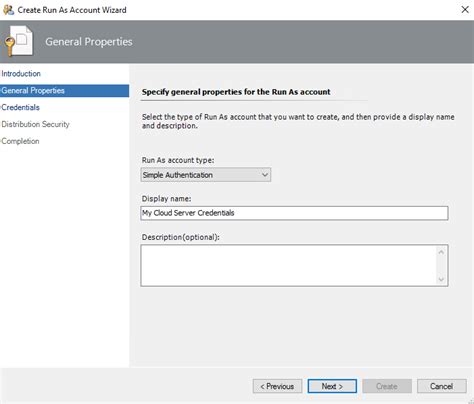474x404 pixels.
Task: Focus the Display name text field
Action: [294, 213]
